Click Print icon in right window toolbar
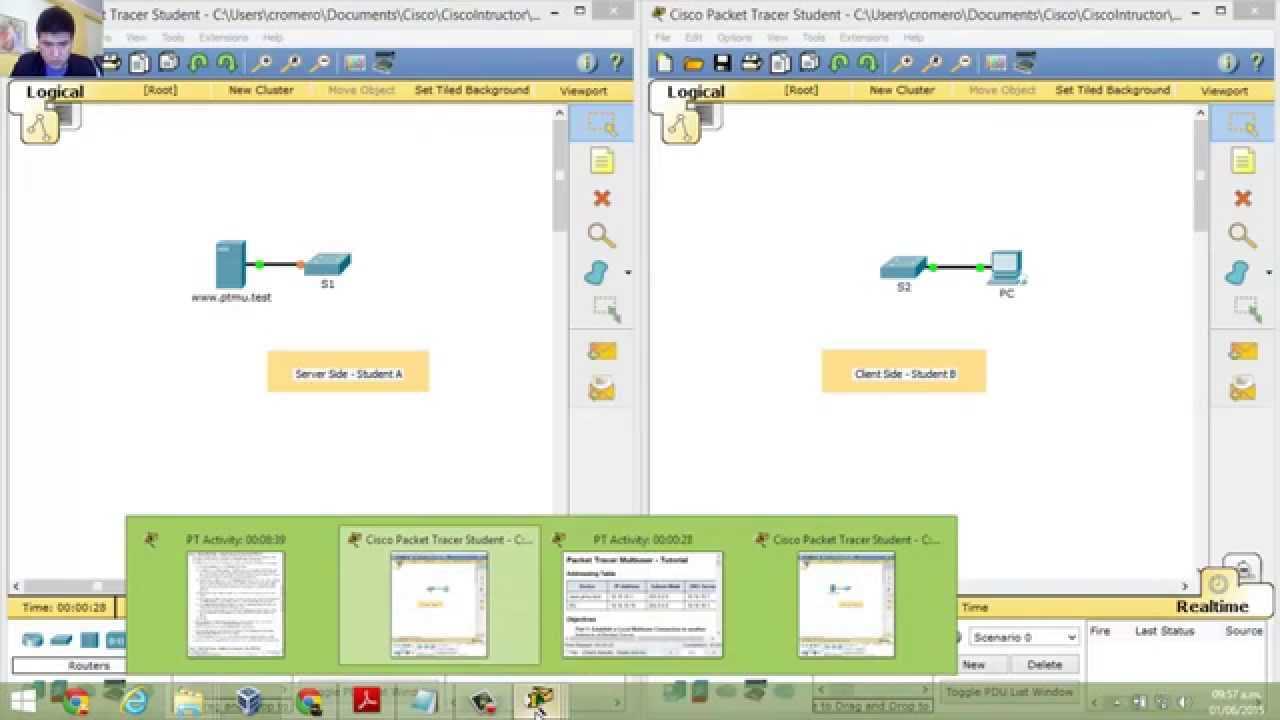Viewport: 1280px width, 720px height. 751,63
